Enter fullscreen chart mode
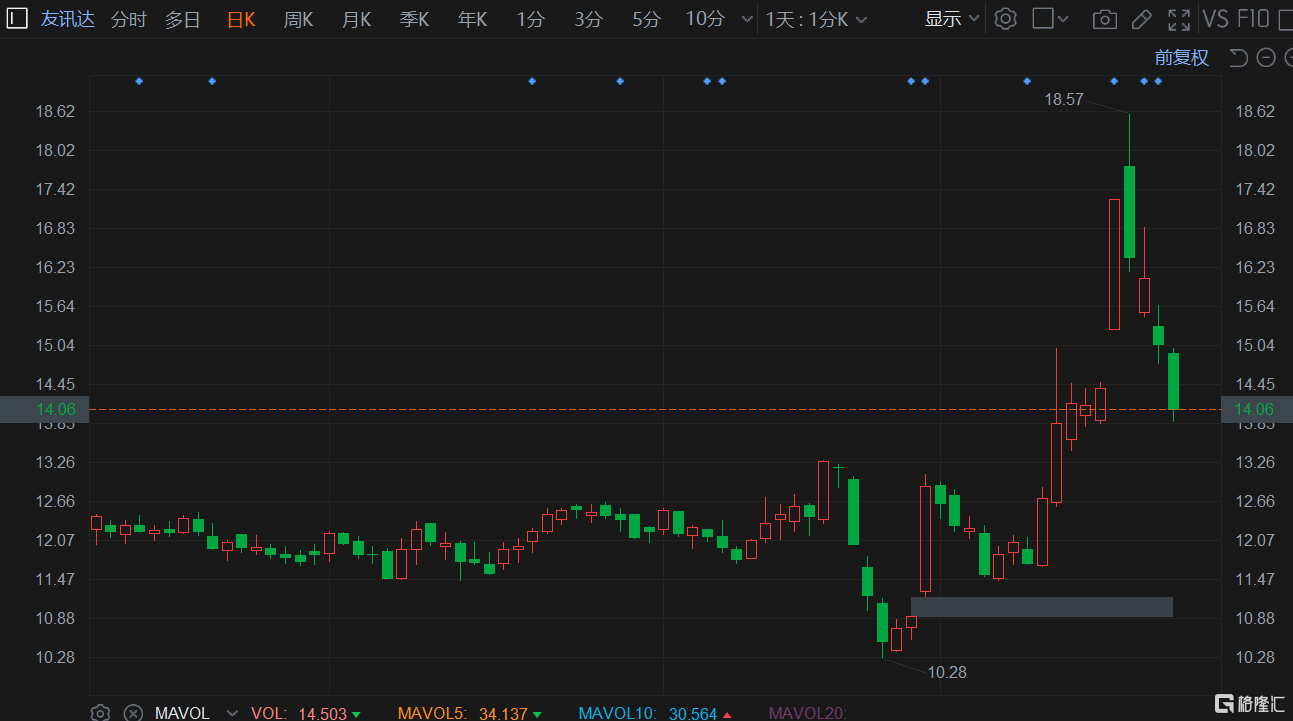The width and height of the screenshot is (1293, 721). point(1179,19)
